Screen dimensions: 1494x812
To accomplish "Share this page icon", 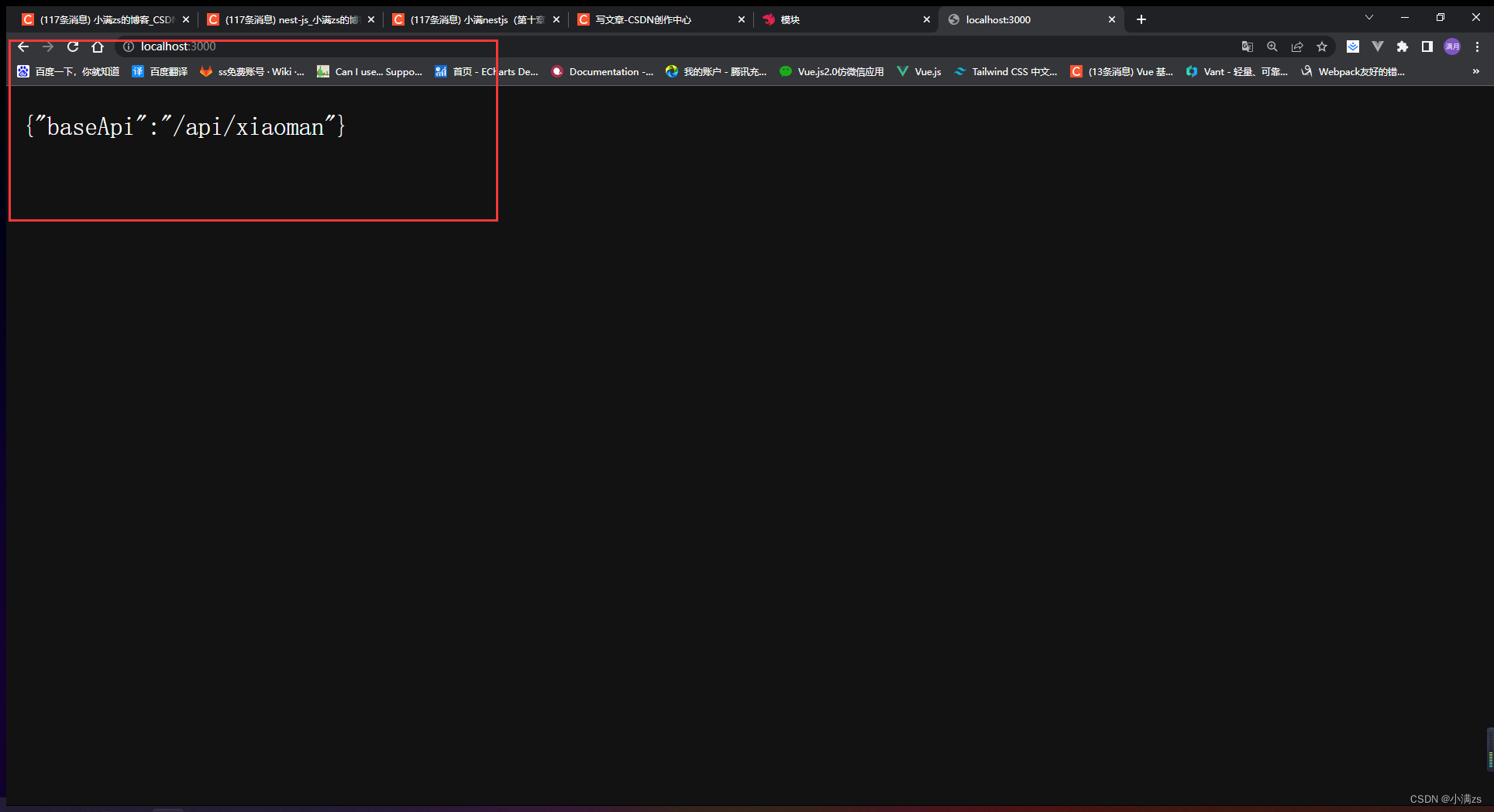I will (1297, 46).
